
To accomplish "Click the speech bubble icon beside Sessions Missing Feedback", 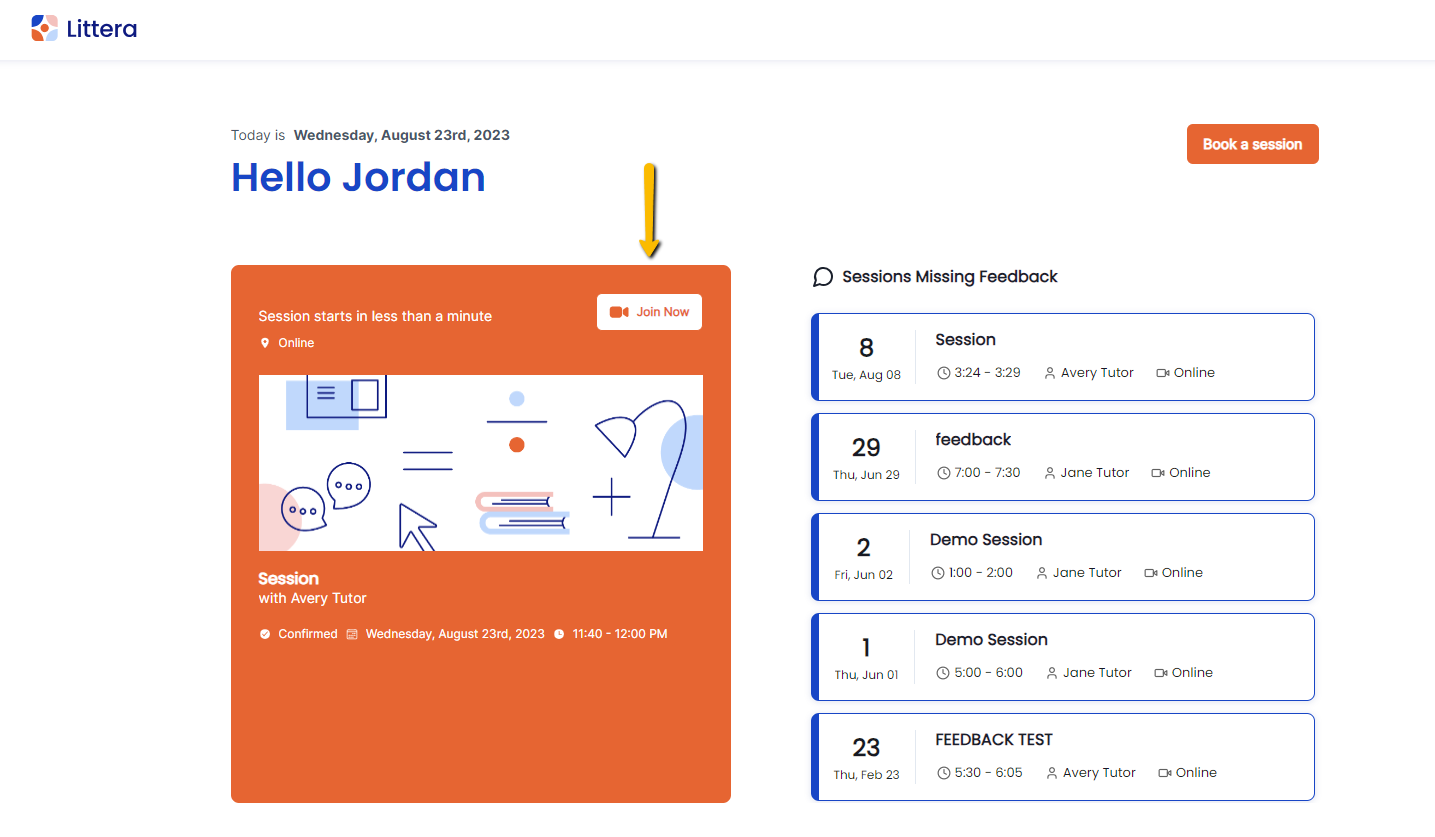I will point(823,277).
